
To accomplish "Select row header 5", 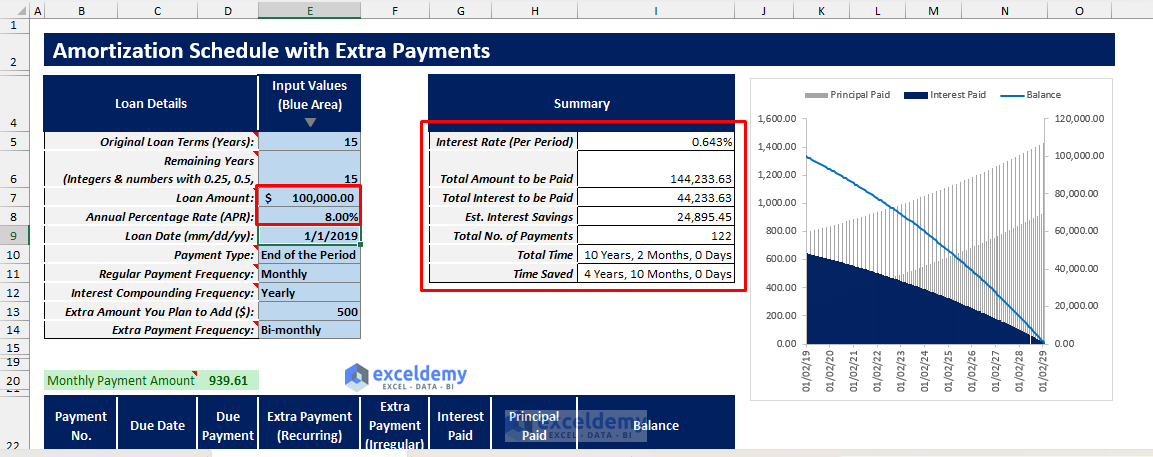I will point(15,142).
